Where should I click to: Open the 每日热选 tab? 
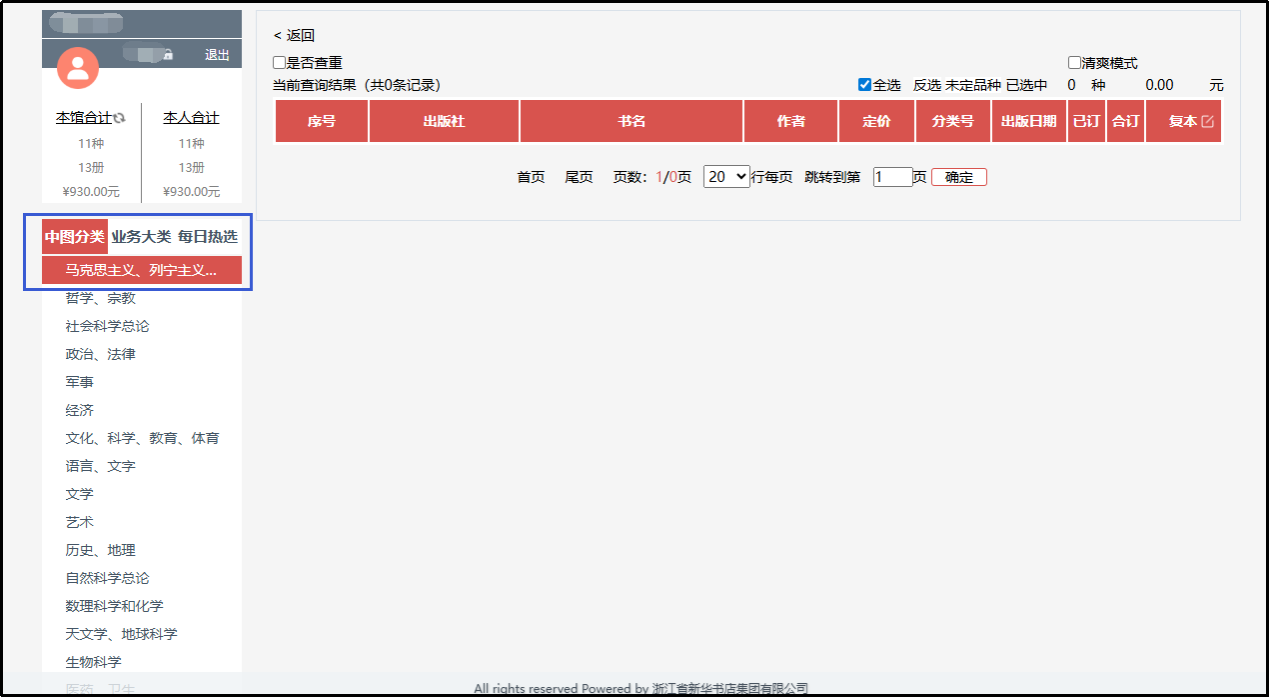pos(207,237)
